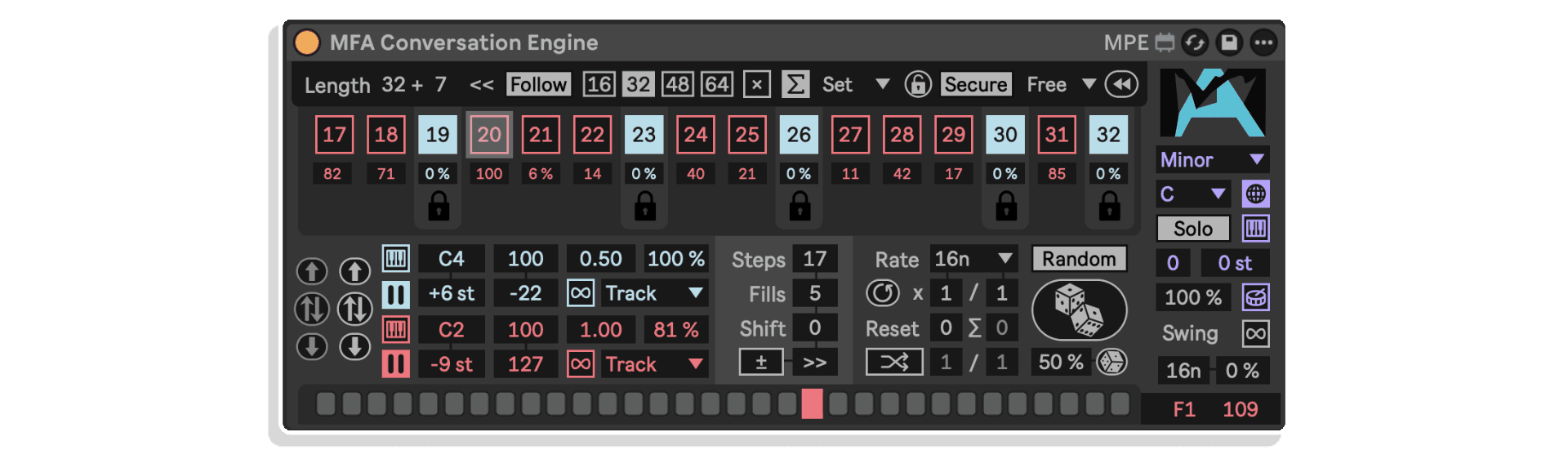This screenshot has height=450, width=1568.
Task: Click the rewind circle icon
Action: pos(1121,85)
